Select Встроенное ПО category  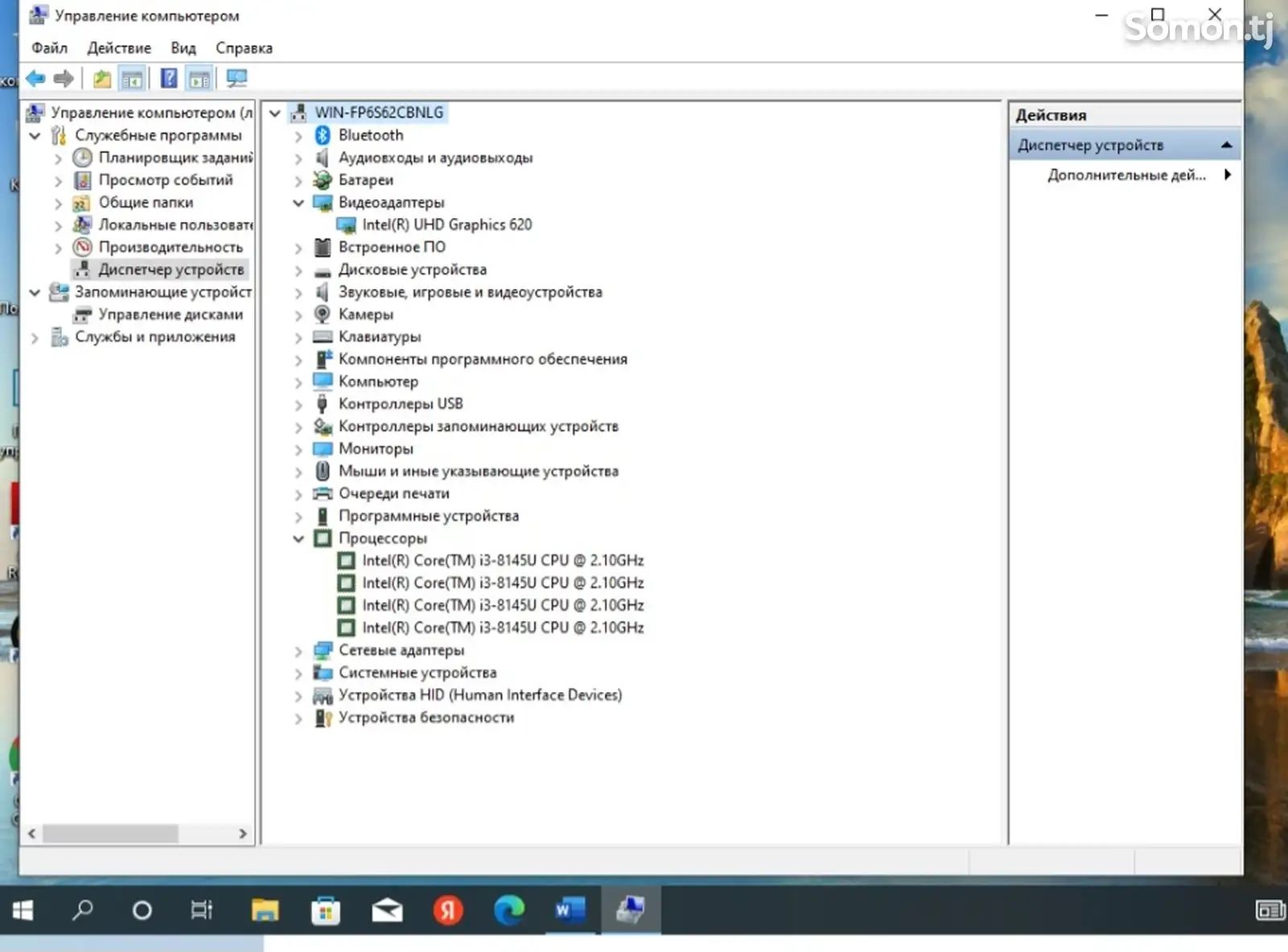[392, 247]
